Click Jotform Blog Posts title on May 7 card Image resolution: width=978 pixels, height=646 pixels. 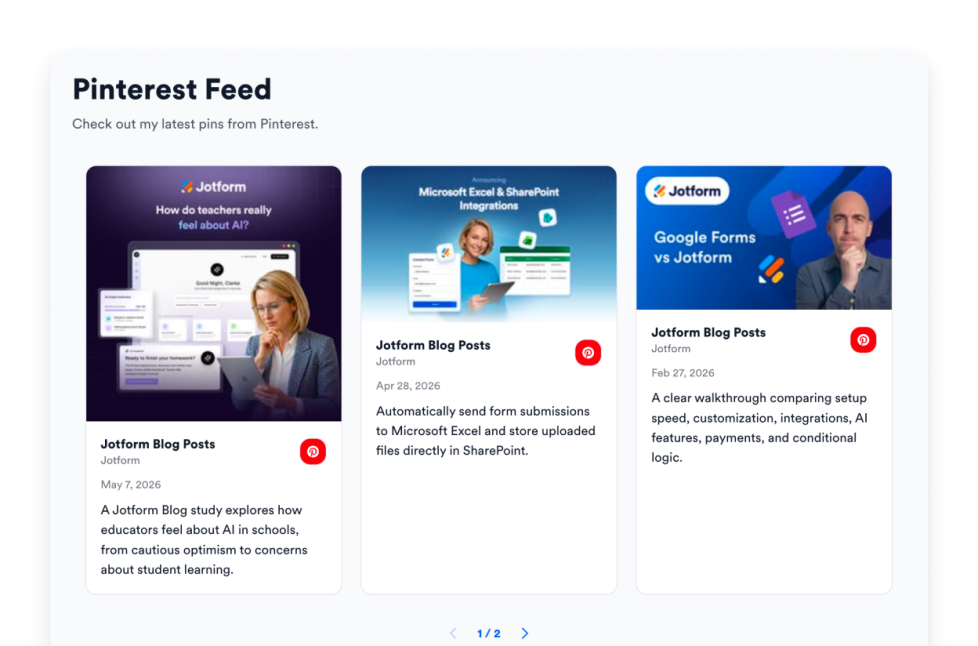[x=158, y=444]
